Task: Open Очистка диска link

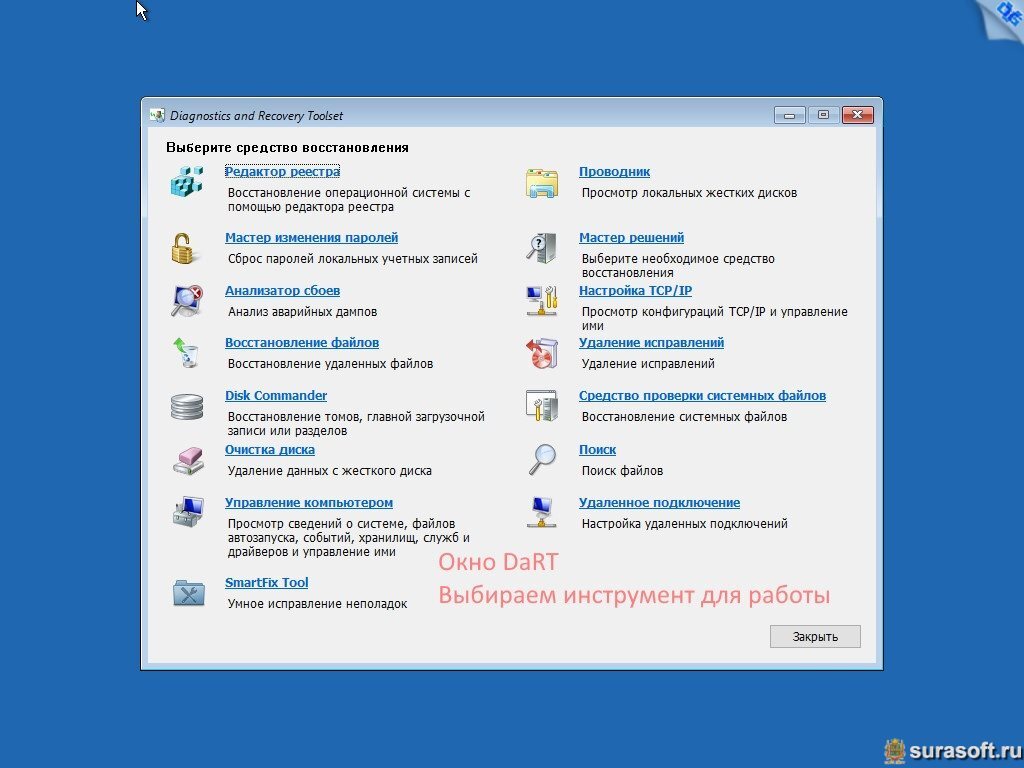Action: (270, 450)
